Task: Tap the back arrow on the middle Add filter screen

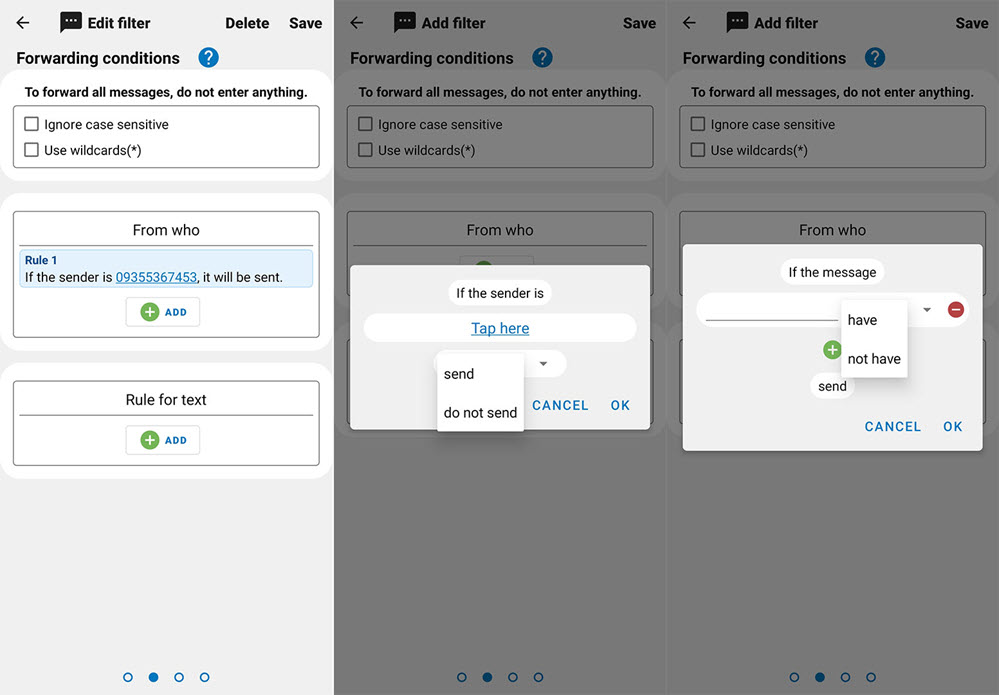Action: [357, 23]
